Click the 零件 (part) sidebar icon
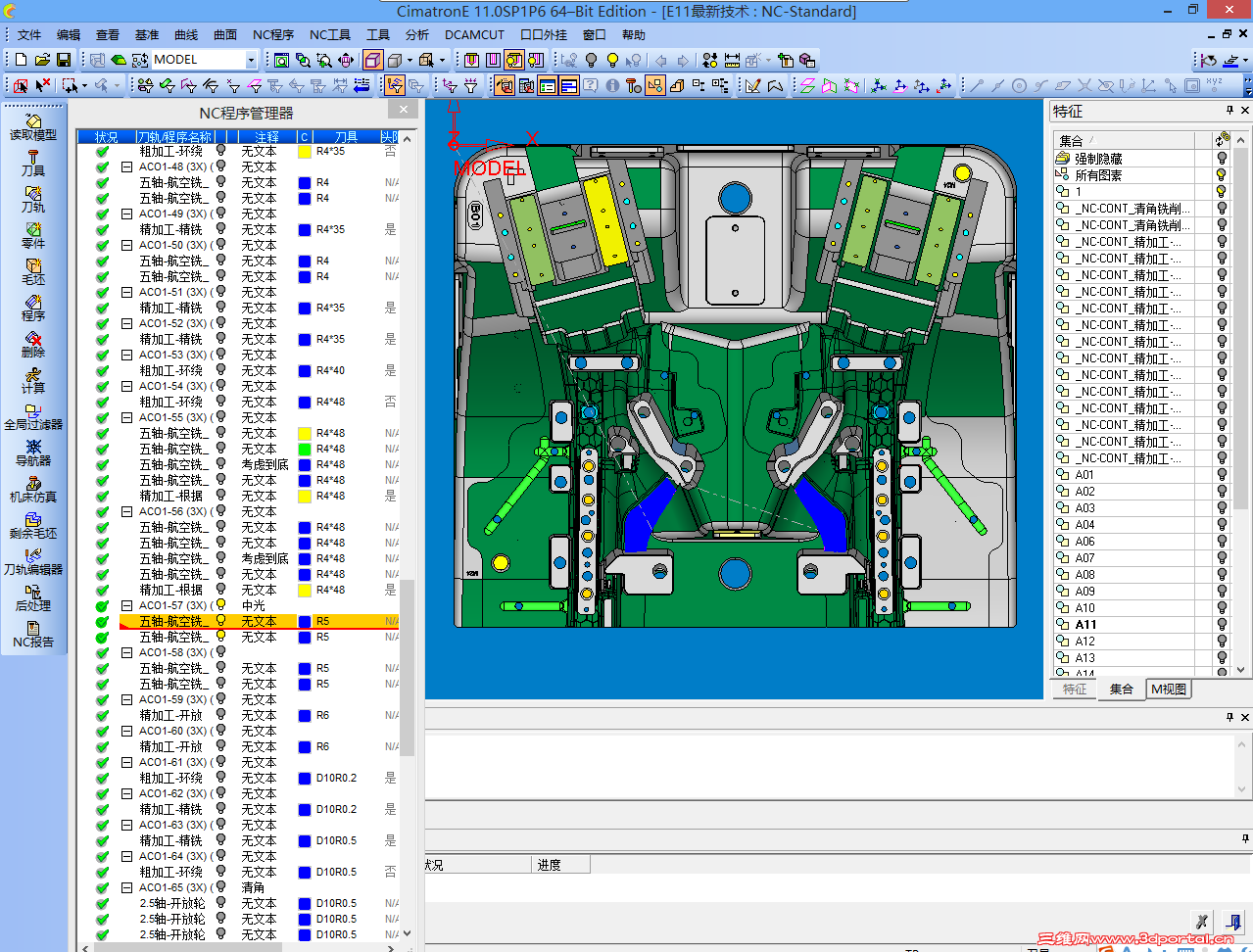Viewport: 1253px width, 952px height. pos(33,235)
